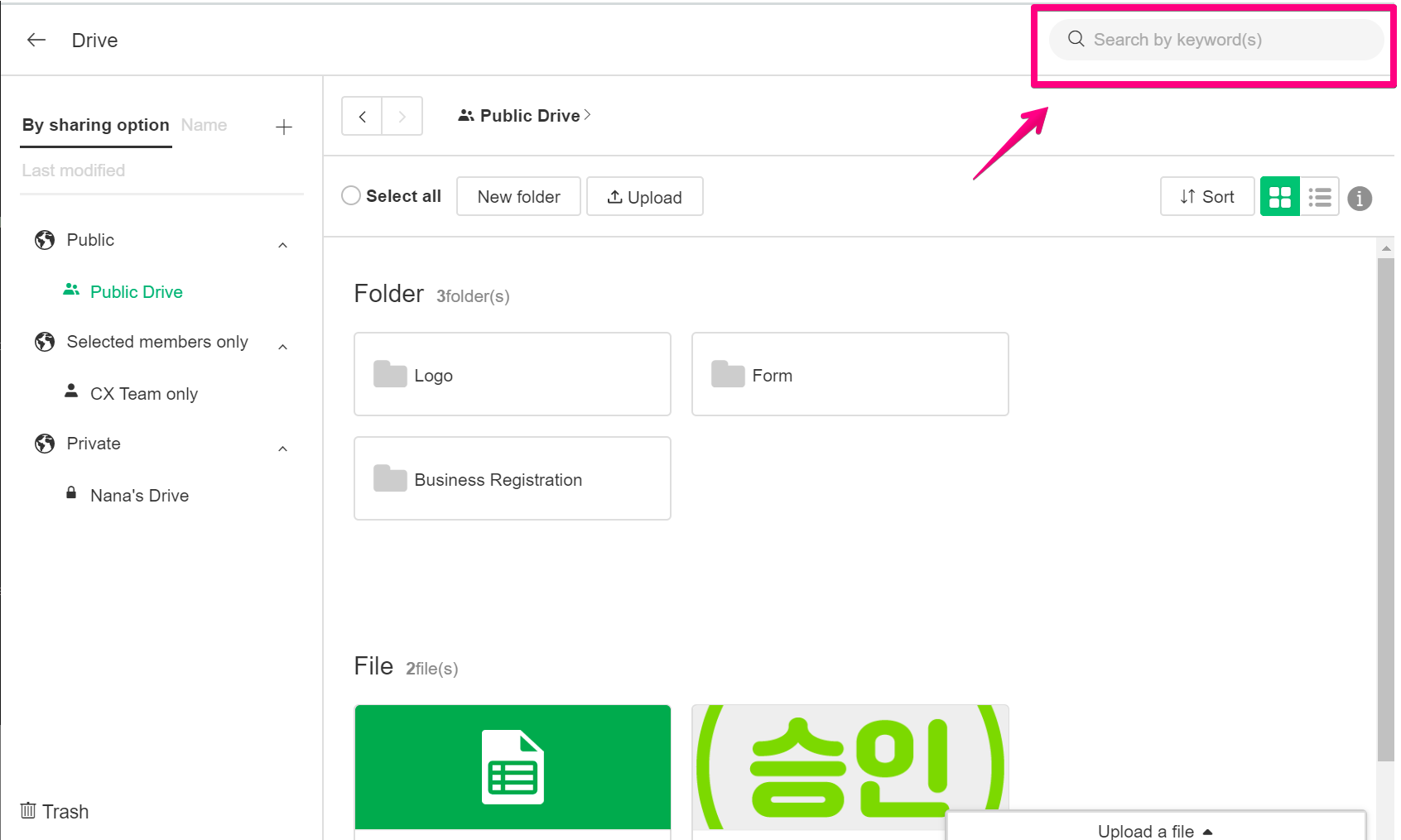This screenshot has height=840, width=1401.
Task: Open the Sort options
Action: tap(1206, 196)
